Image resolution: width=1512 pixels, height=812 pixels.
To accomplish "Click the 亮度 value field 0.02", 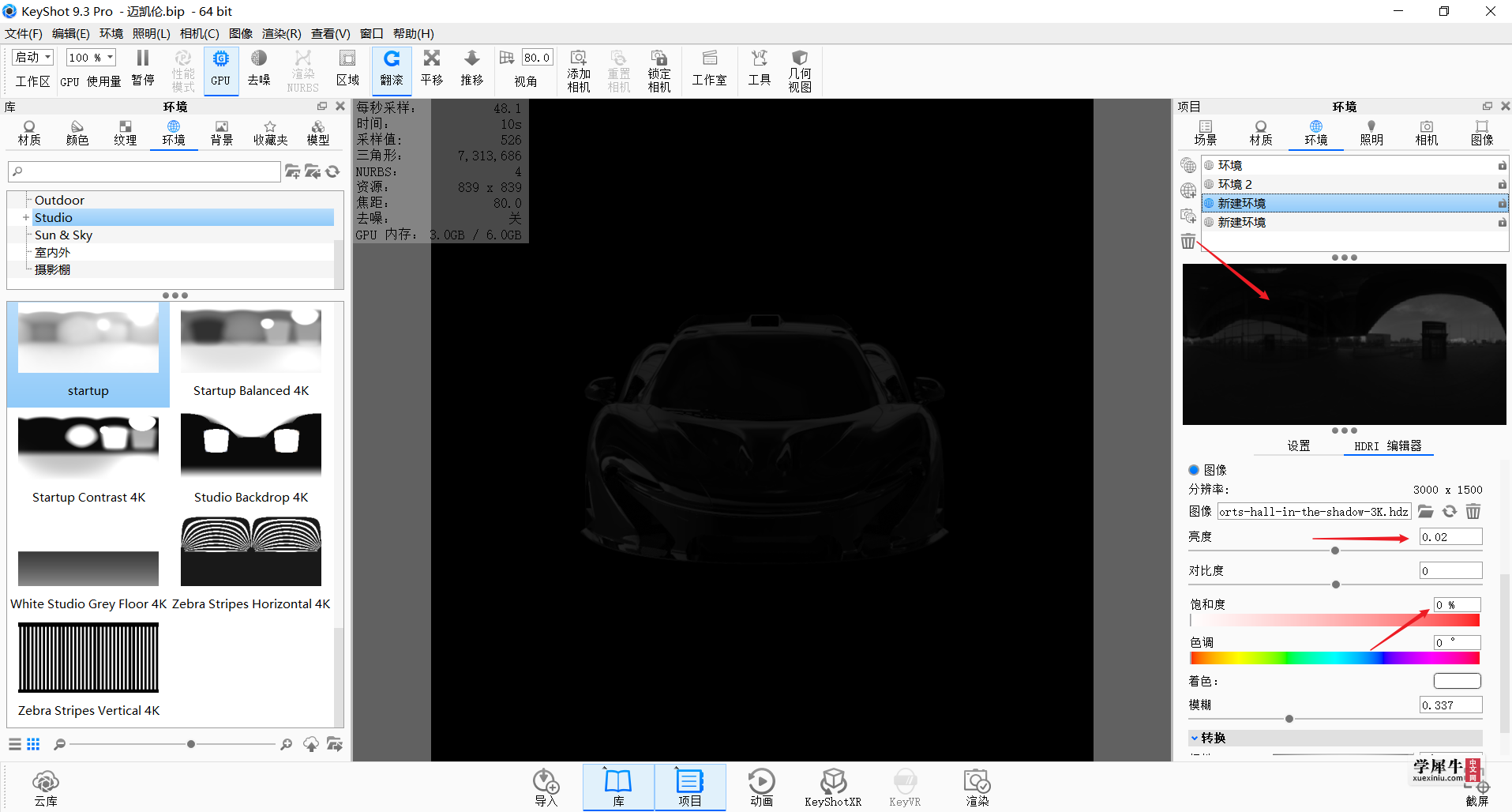I will click(x=1451, y=537).
